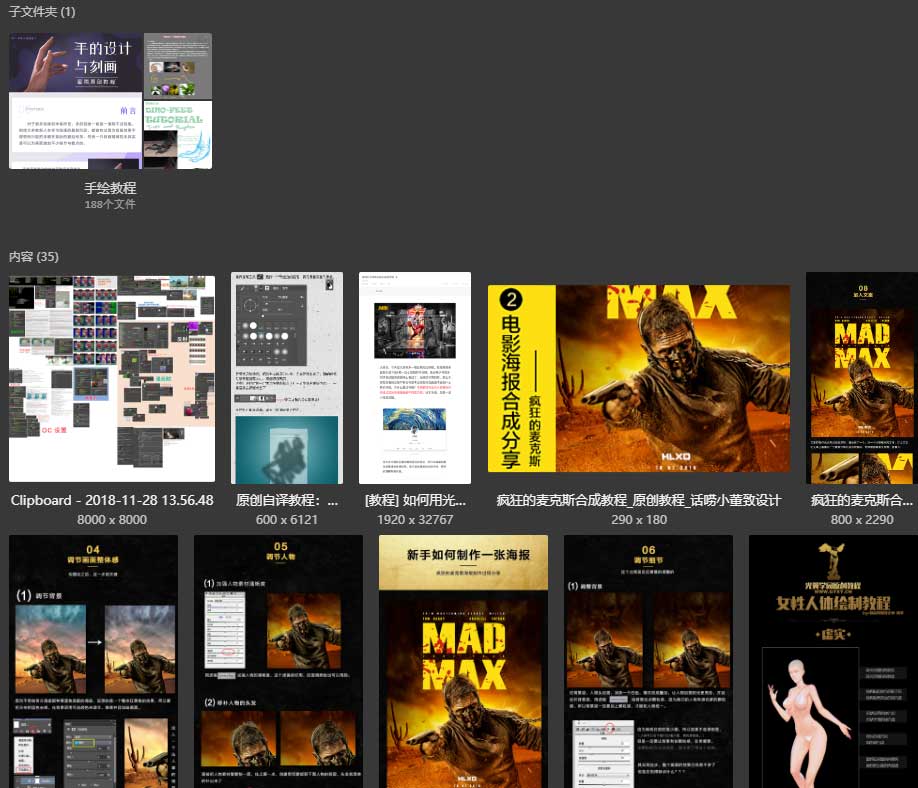Select the 06 调节细节 tutorial thumbnail

(x=648, y=662)
